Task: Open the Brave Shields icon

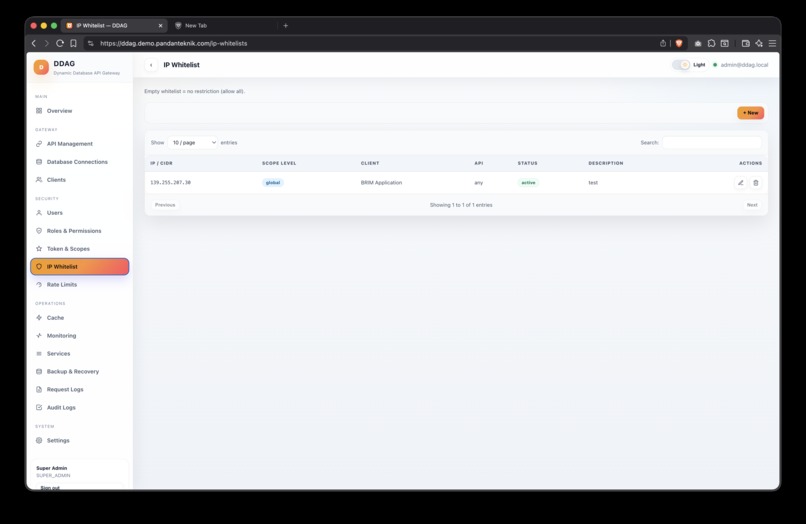Action: (x=679, y=43)
